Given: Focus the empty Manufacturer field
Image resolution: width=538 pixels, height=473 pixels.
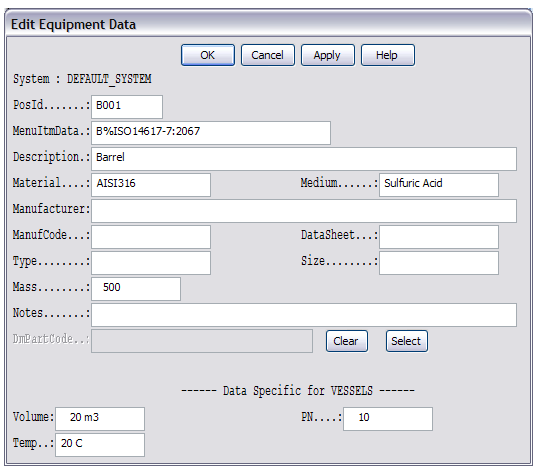Looking at the screenshot, I should coord(304,211).
